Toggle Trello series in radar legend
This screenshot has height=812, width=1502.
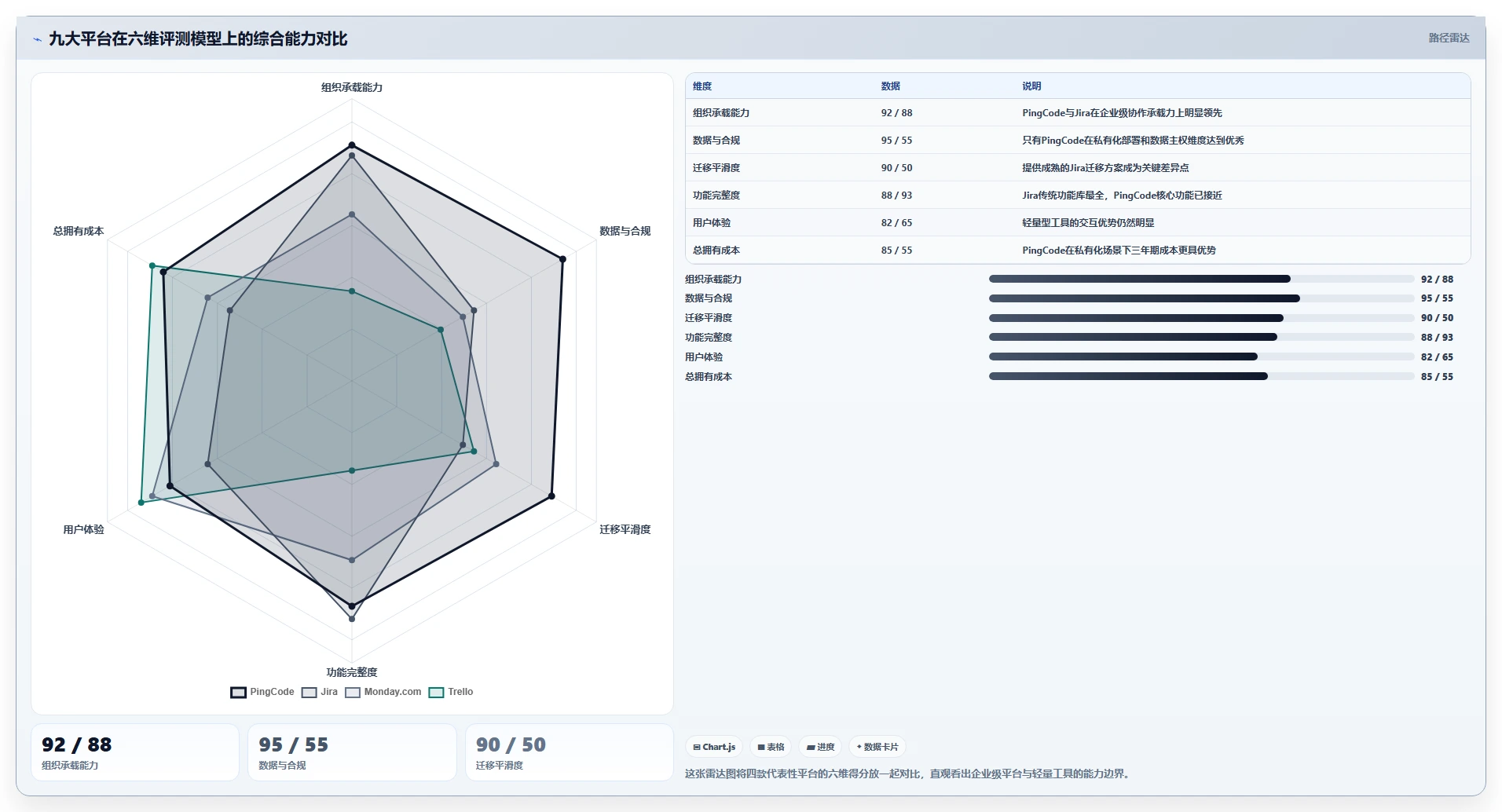click(x=451, y=692)
